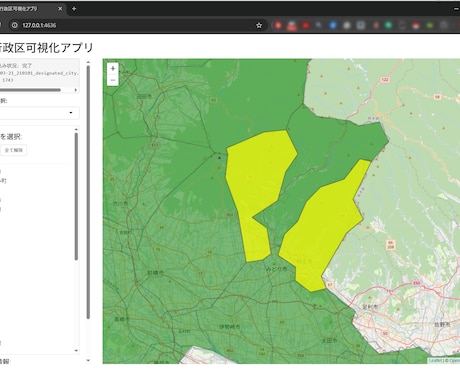Click the up arrow of the sidebar scrollbar
The image size is (460, 380).
point(88,62)
